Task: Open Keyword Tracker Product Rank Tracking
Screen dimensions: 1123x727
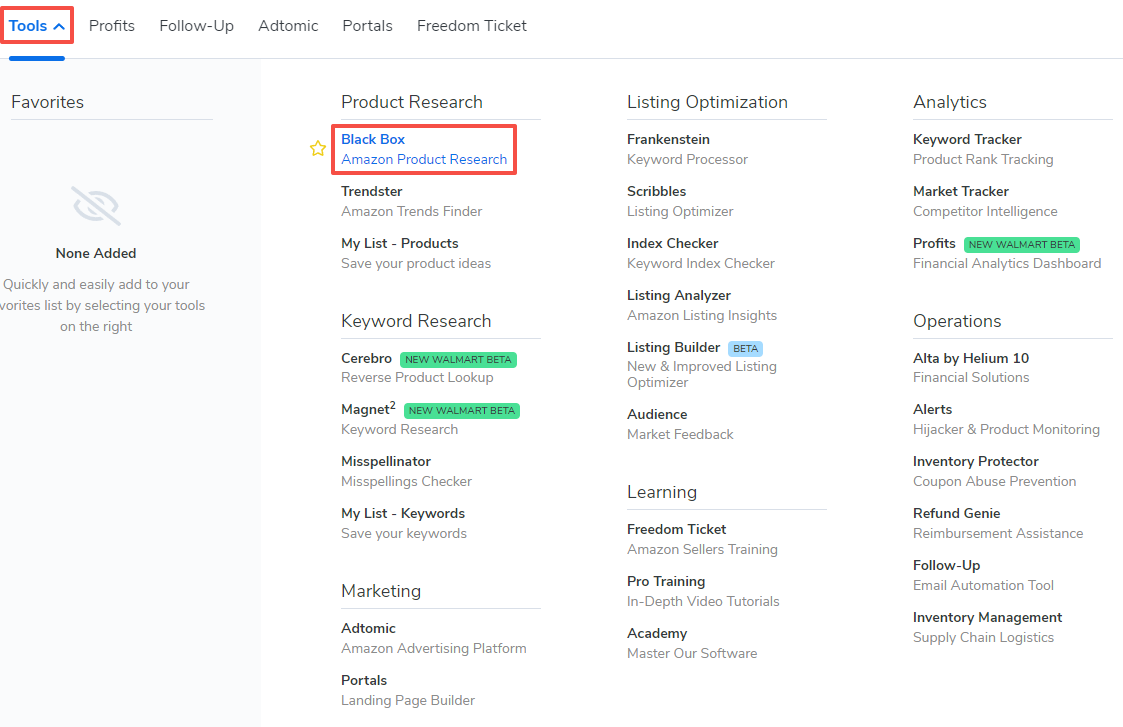Action: 983,149
